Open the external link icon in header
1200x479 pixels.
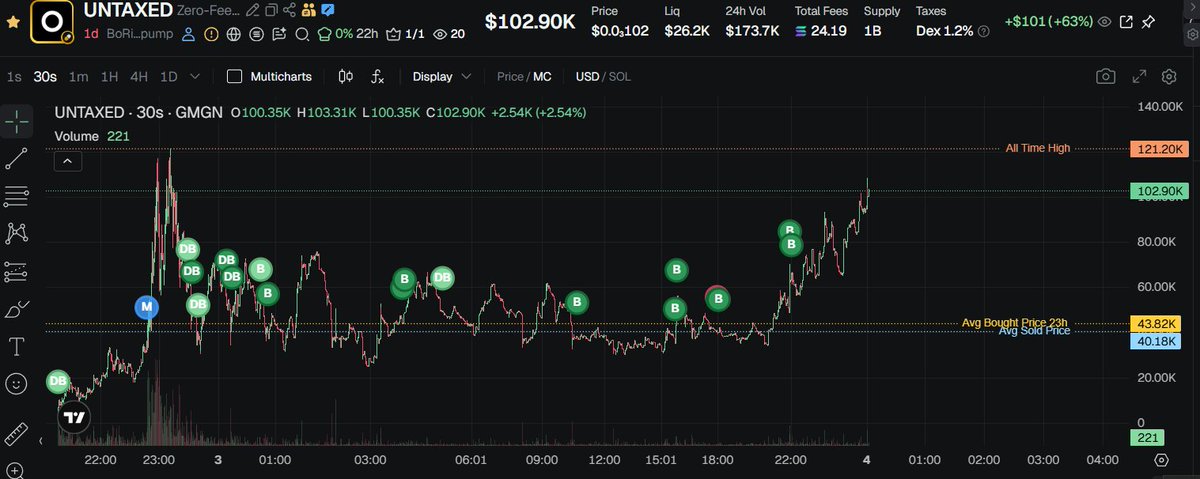coord(1126,21)
